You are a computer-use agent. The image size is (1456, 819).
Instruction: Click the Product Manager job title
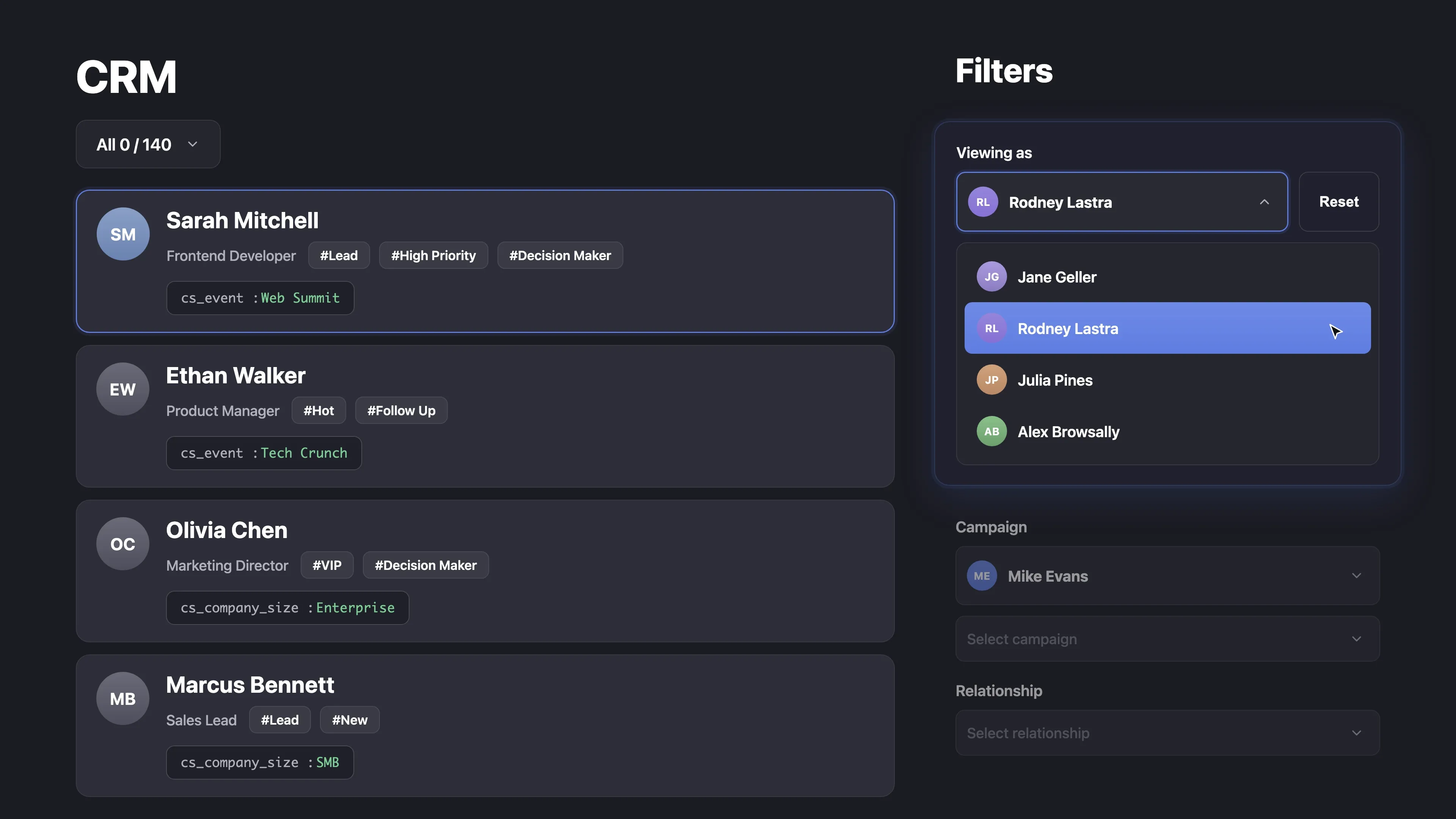pyautogui.click(x=223, y=411)
